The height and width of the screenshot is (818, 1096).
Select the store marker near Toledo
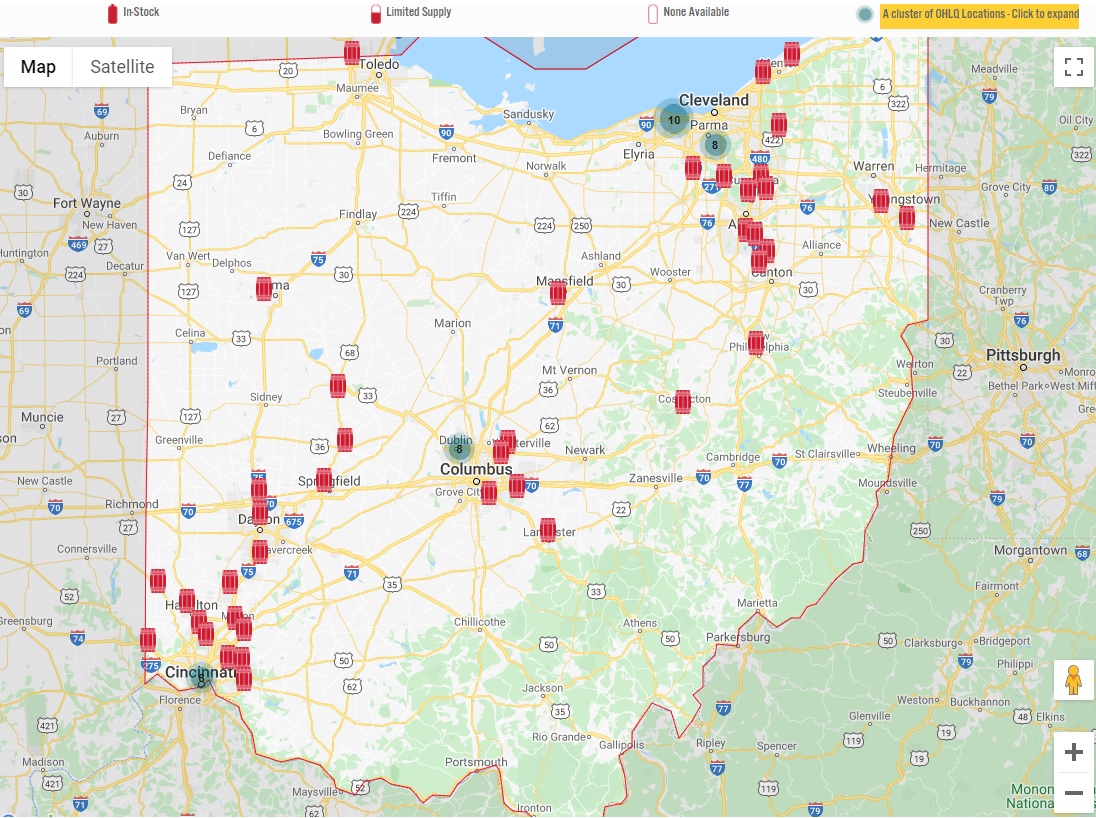[x=352, y=50]
